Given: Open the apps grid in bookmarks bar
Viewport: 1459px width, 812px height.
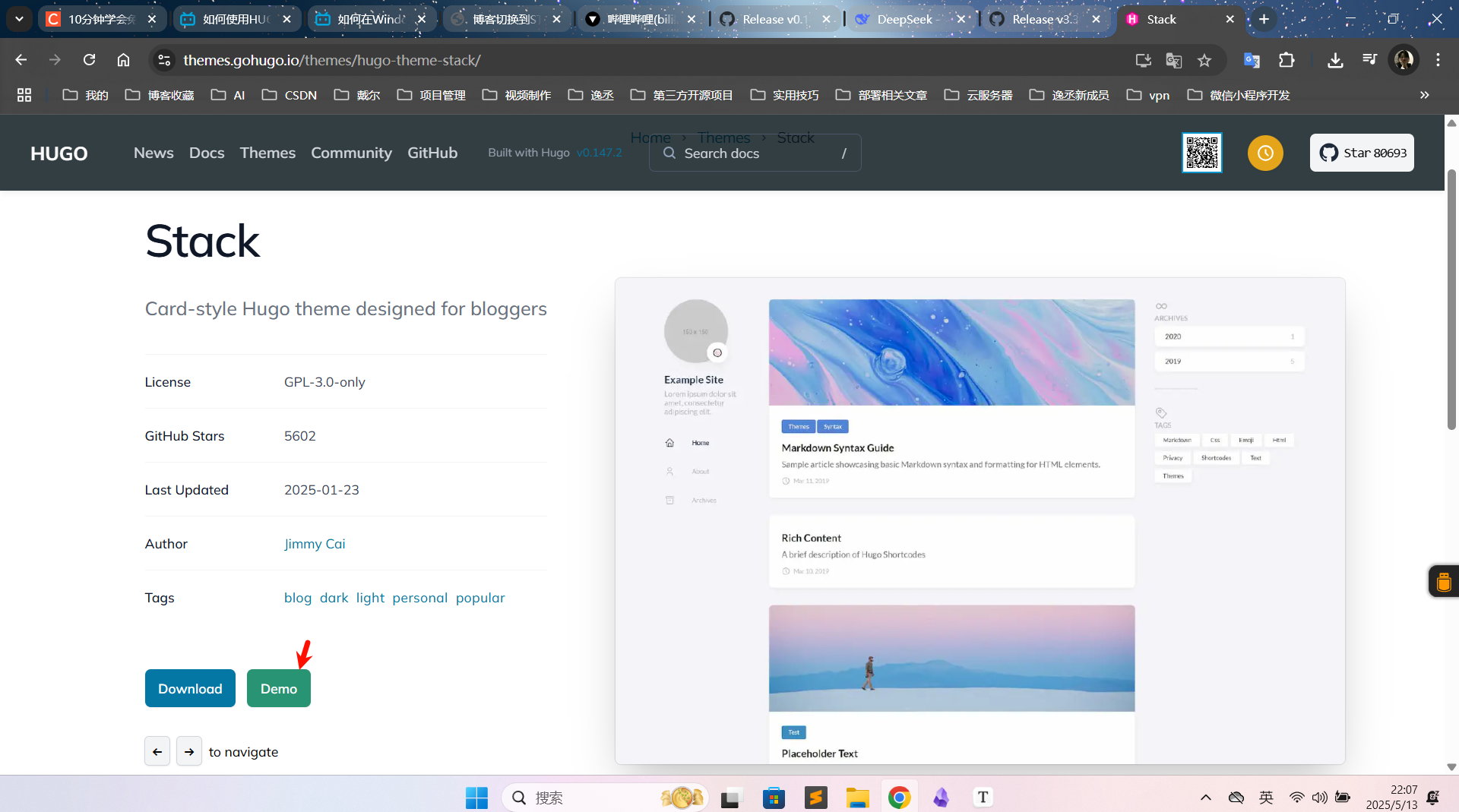Looking at the screenshot, I should pos(24,95).
